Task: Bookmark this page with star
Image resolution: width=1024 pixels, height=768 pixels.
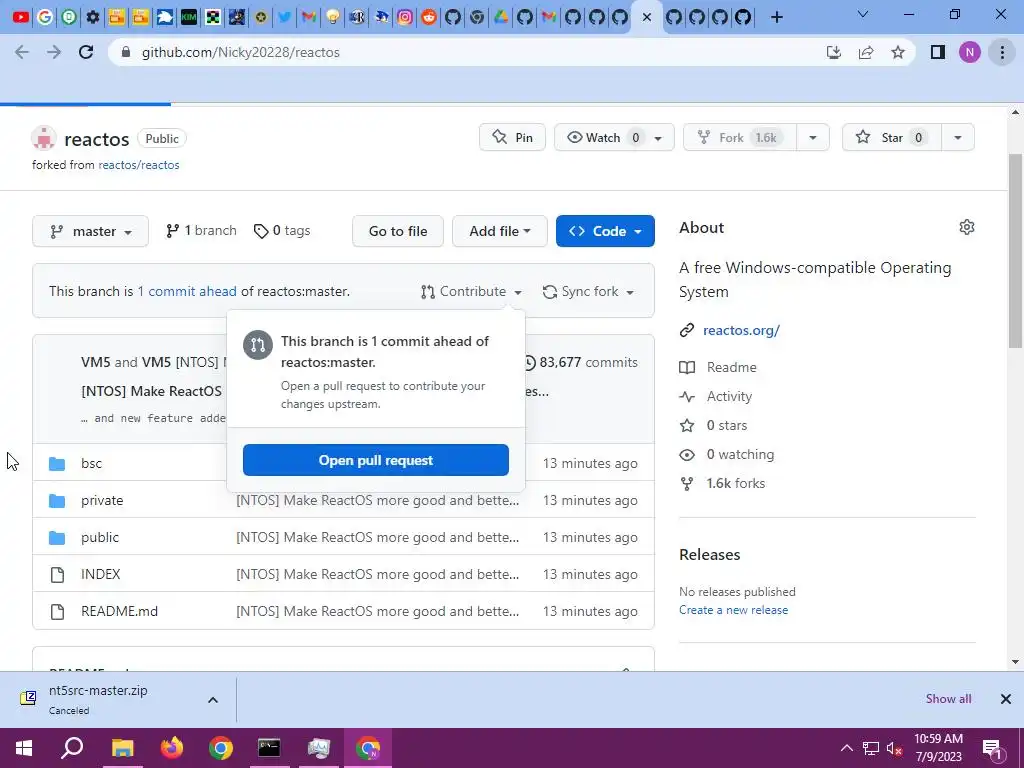Action: 898,52
